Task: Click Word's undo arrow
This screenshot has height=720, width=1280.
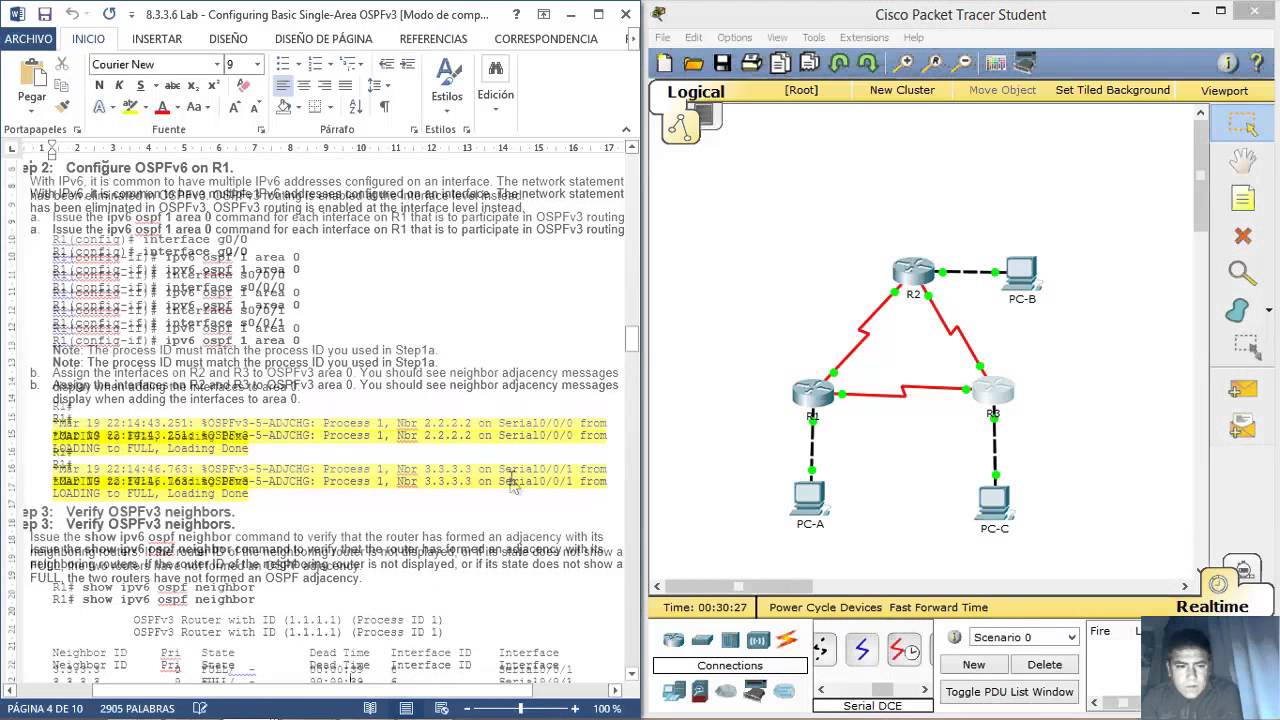Action: 72,15
